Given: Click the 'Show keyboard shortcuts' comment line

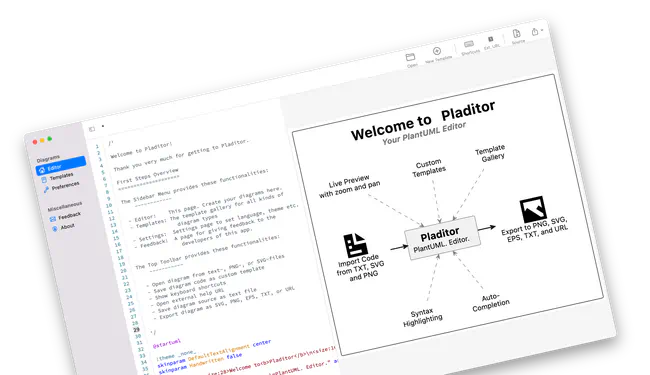Looking at the screenshot, I should (190, 290).
